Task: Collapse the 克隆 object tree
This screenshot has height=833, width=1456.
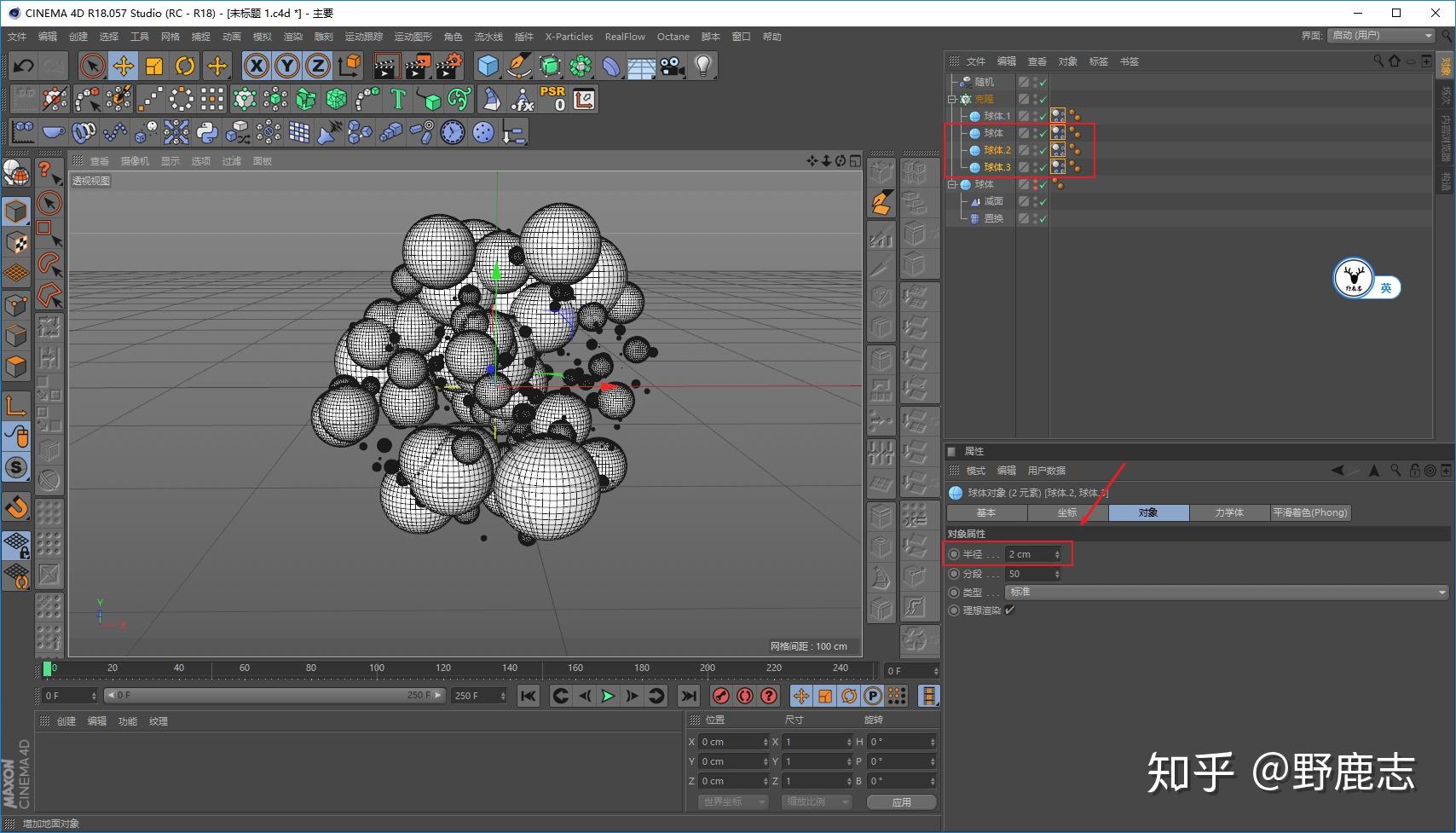Action: pos(952,99)
